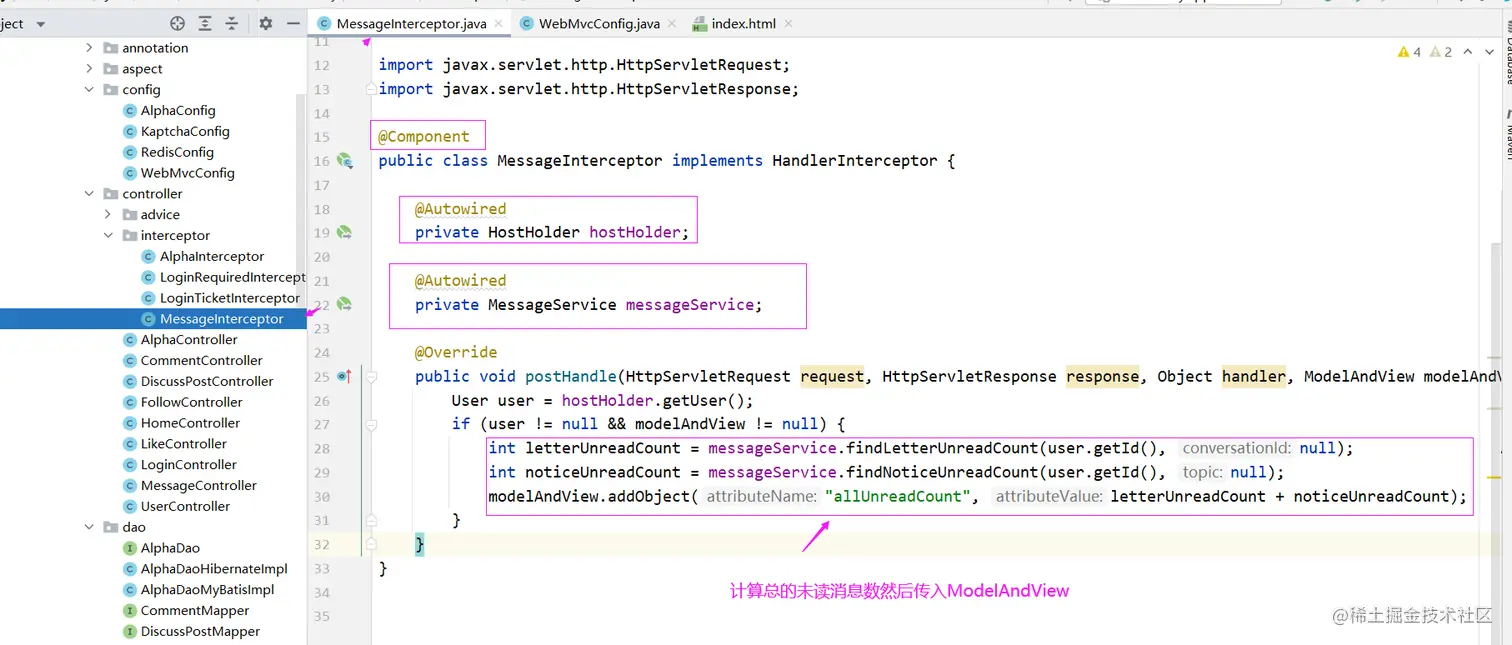Open the Project view dropdown arrow

tap(41, 24)
